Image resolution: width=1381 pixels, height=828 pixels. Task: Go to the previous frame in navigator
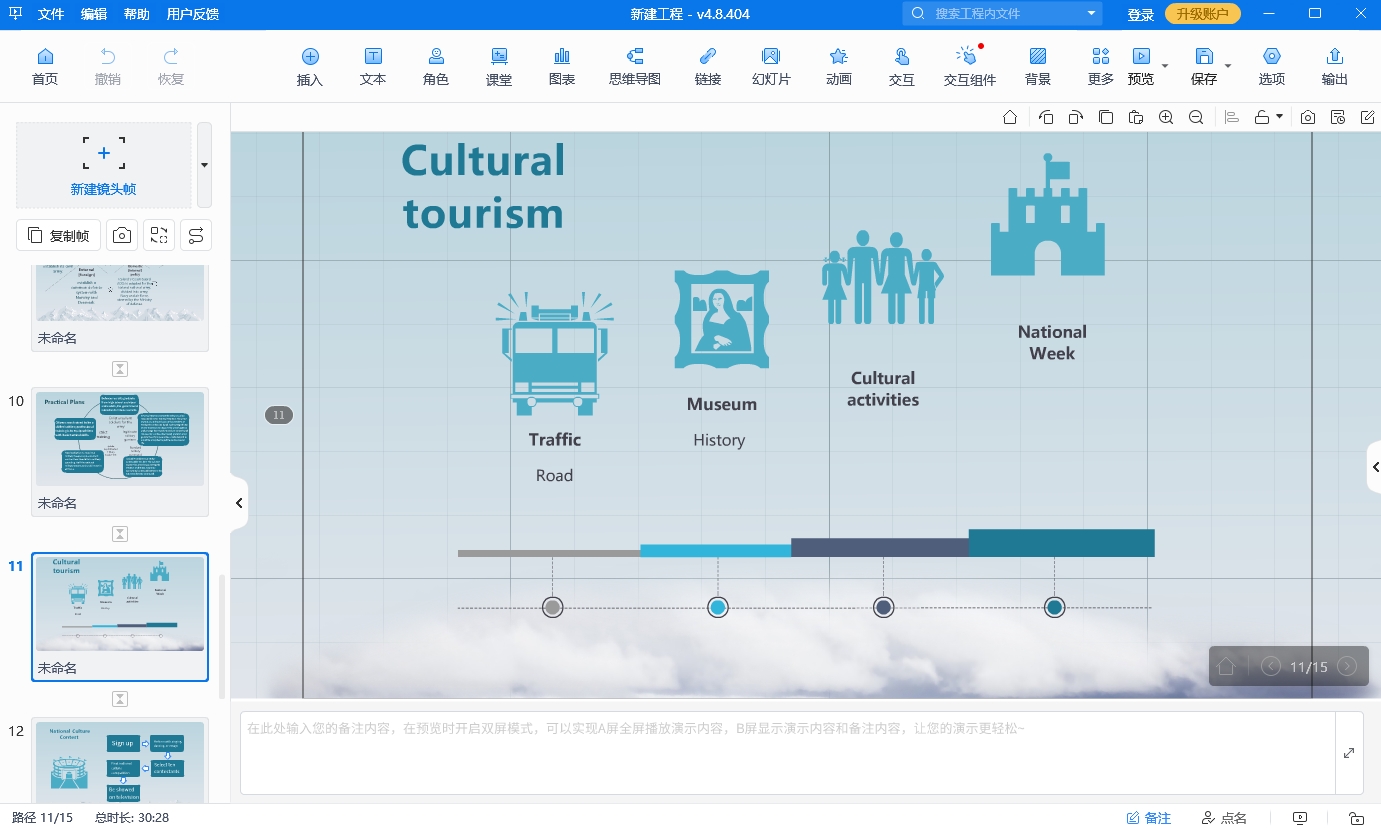[1271, 666]
